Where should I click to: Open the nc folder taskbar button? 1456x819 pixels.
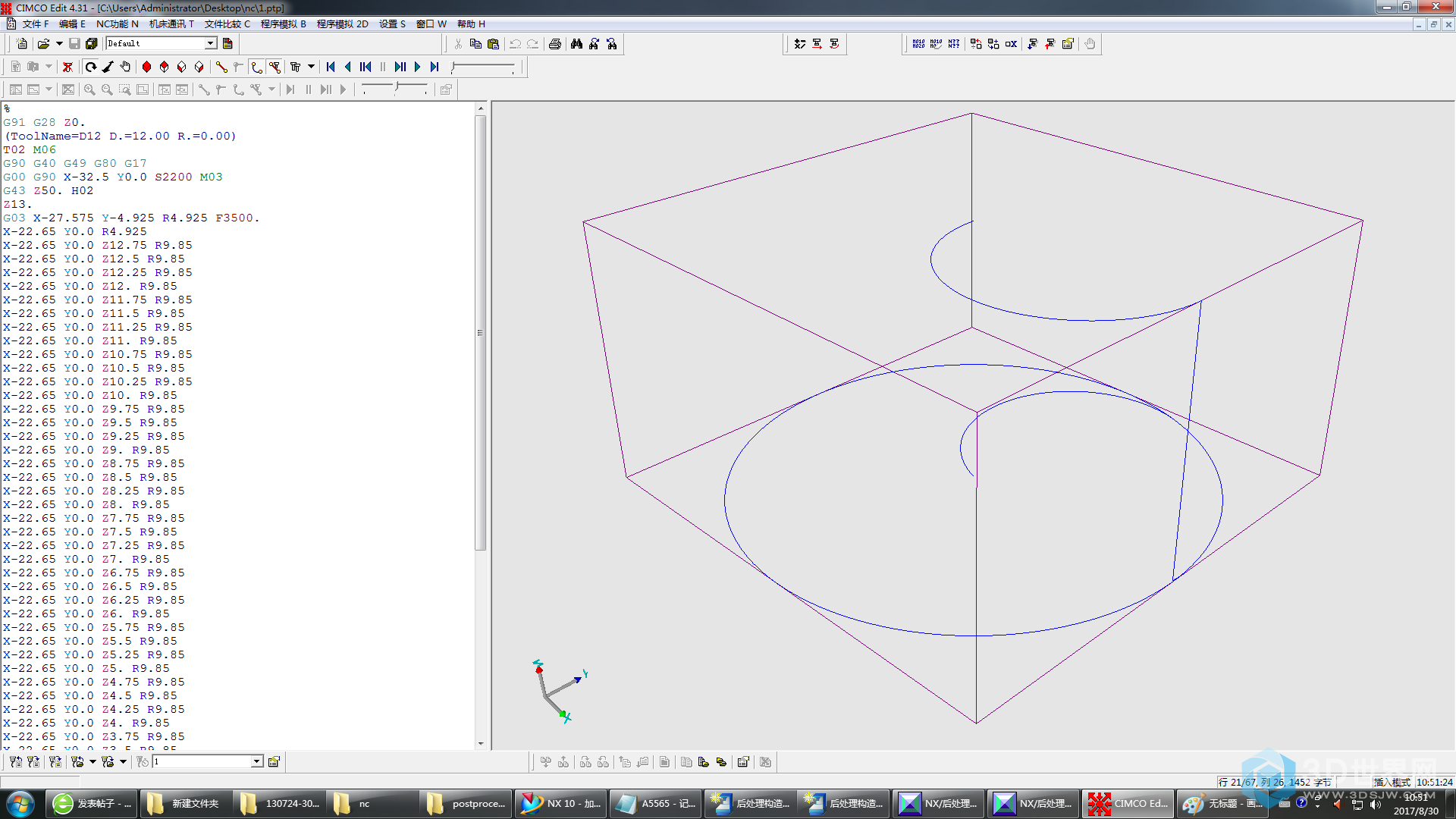pos(372,803)
